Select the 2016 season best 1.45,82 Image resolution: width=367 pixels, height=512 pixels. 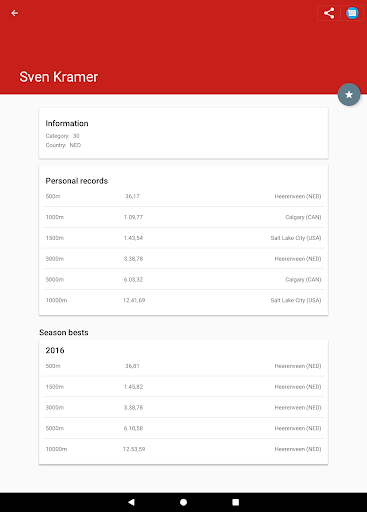tap(133, 387)
